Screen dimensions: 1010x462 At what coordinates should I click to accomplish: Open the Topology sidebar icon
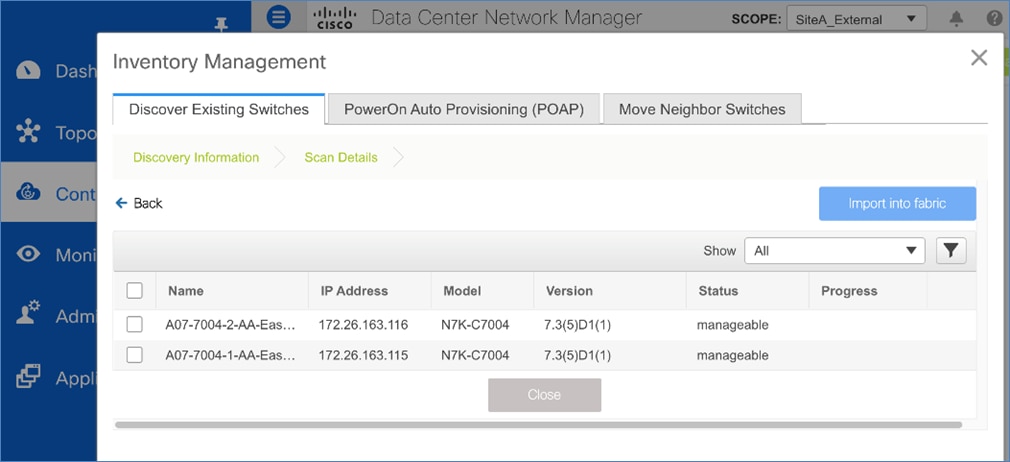(x=28, y=131)
